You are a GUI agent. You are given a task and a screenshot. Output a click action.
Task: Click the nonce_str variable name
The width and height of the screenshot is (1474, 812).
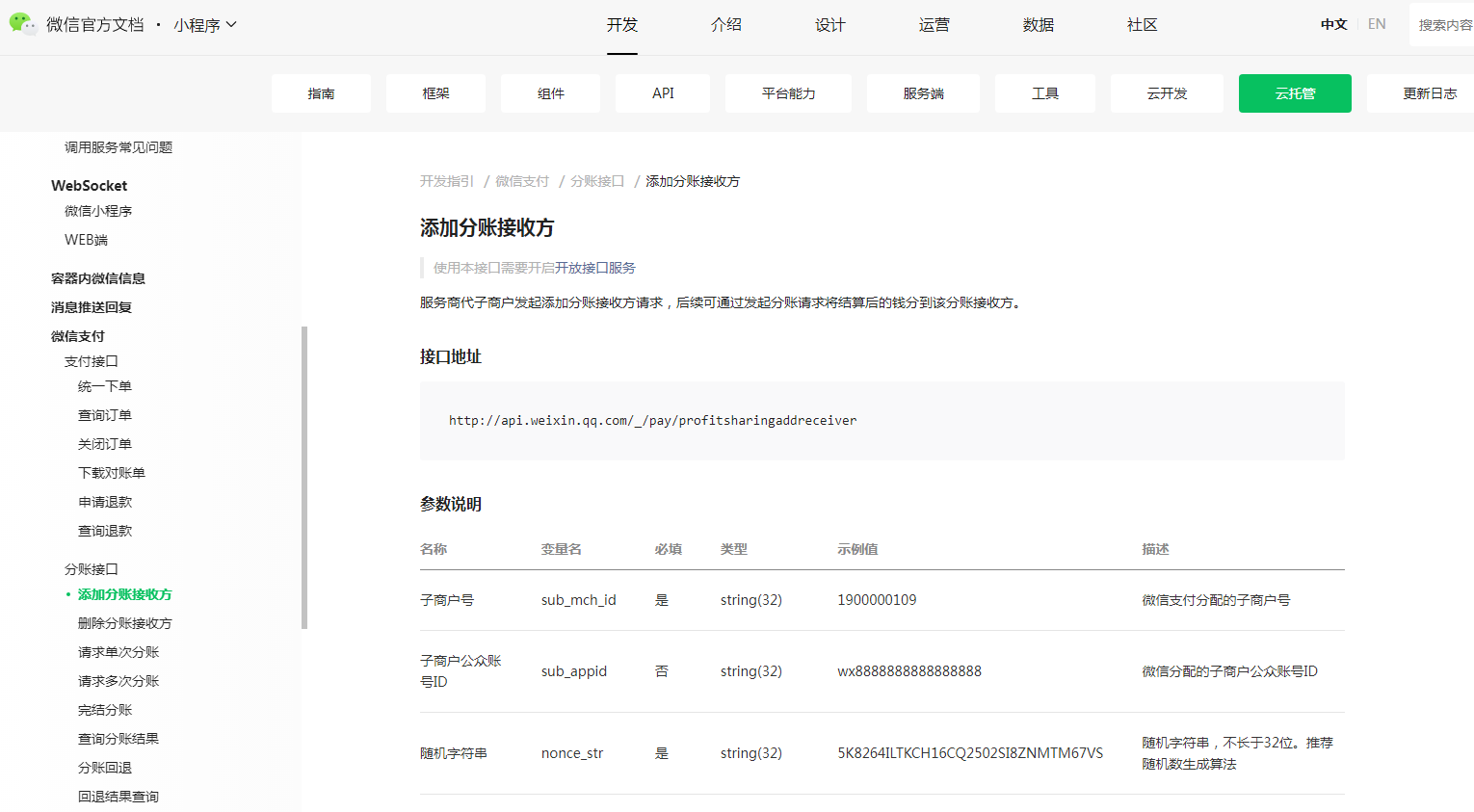coord(572,753)
